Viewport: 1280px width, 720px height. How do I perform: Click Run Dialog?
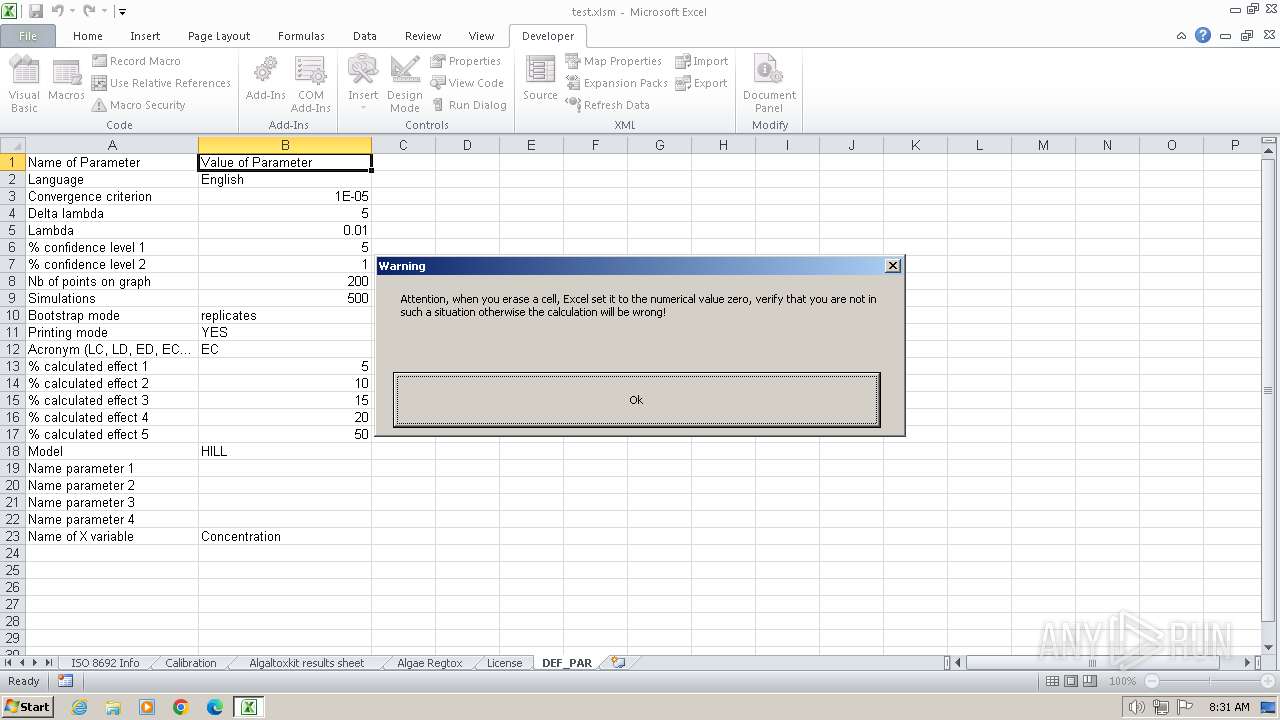click(469, 105)
